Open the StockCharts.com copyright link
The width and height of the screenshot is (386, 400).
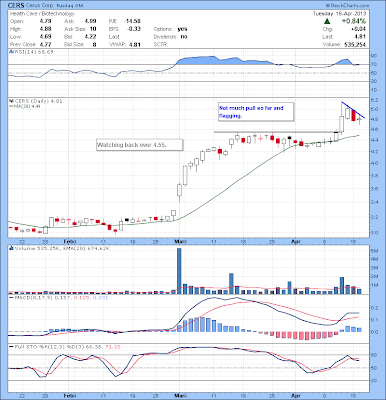click(x=348, y=6)
